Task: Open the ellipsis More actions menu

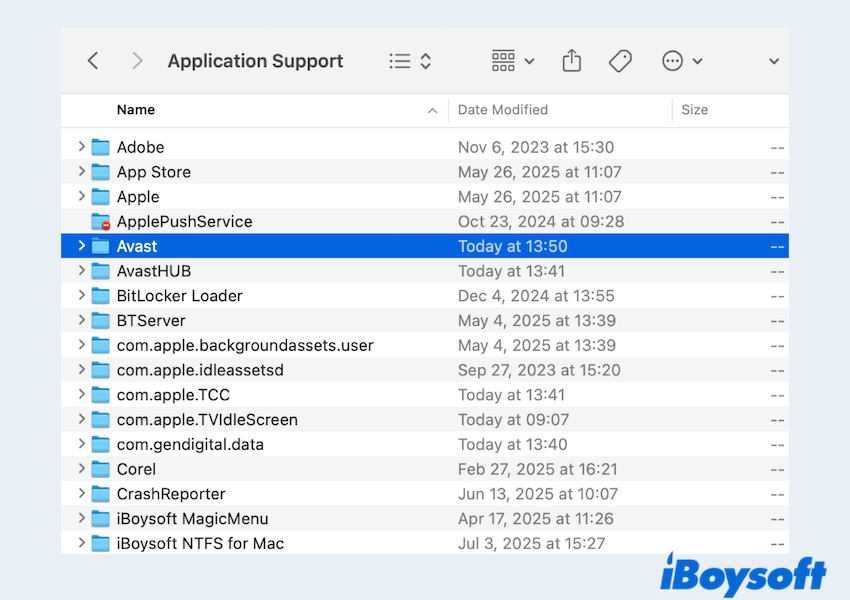Action: click(682, 61)
